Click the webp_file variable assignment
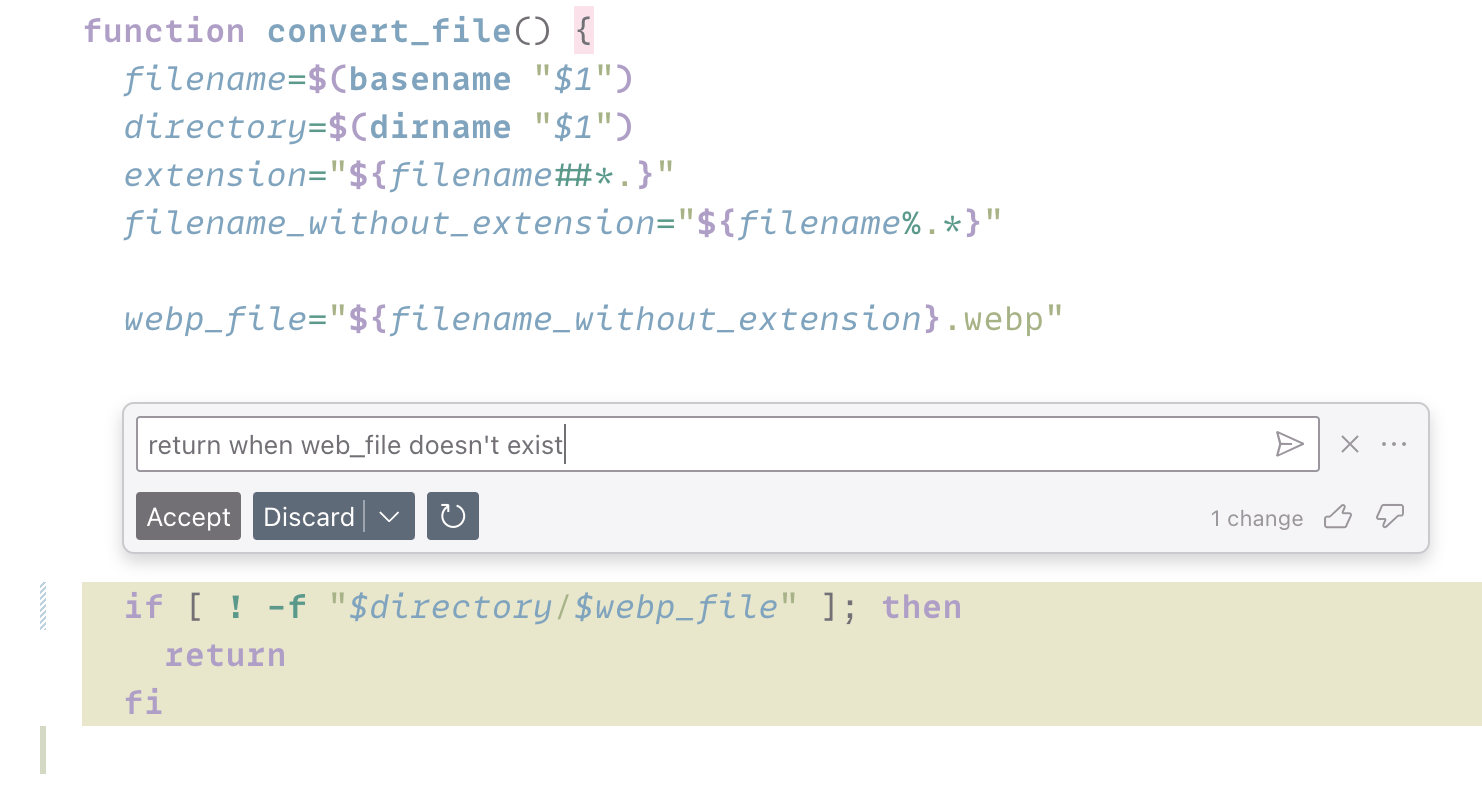Image resolution: width=1482 pixels, height=794 pixels. (x=214, y=319)
